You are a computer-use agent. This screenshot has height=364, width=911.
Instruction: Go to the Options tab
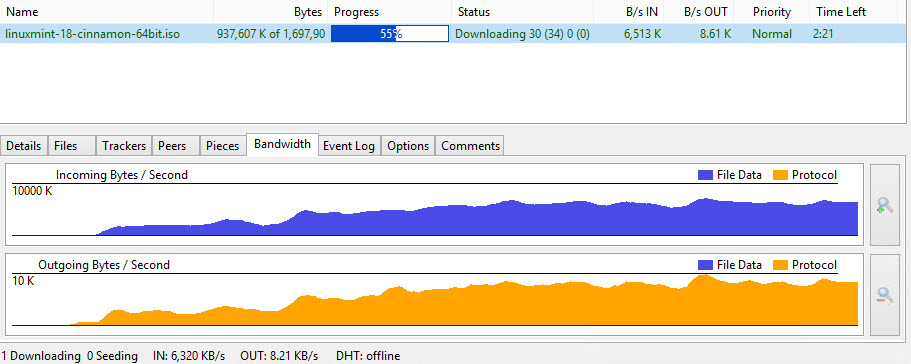(x=408, y=146)
